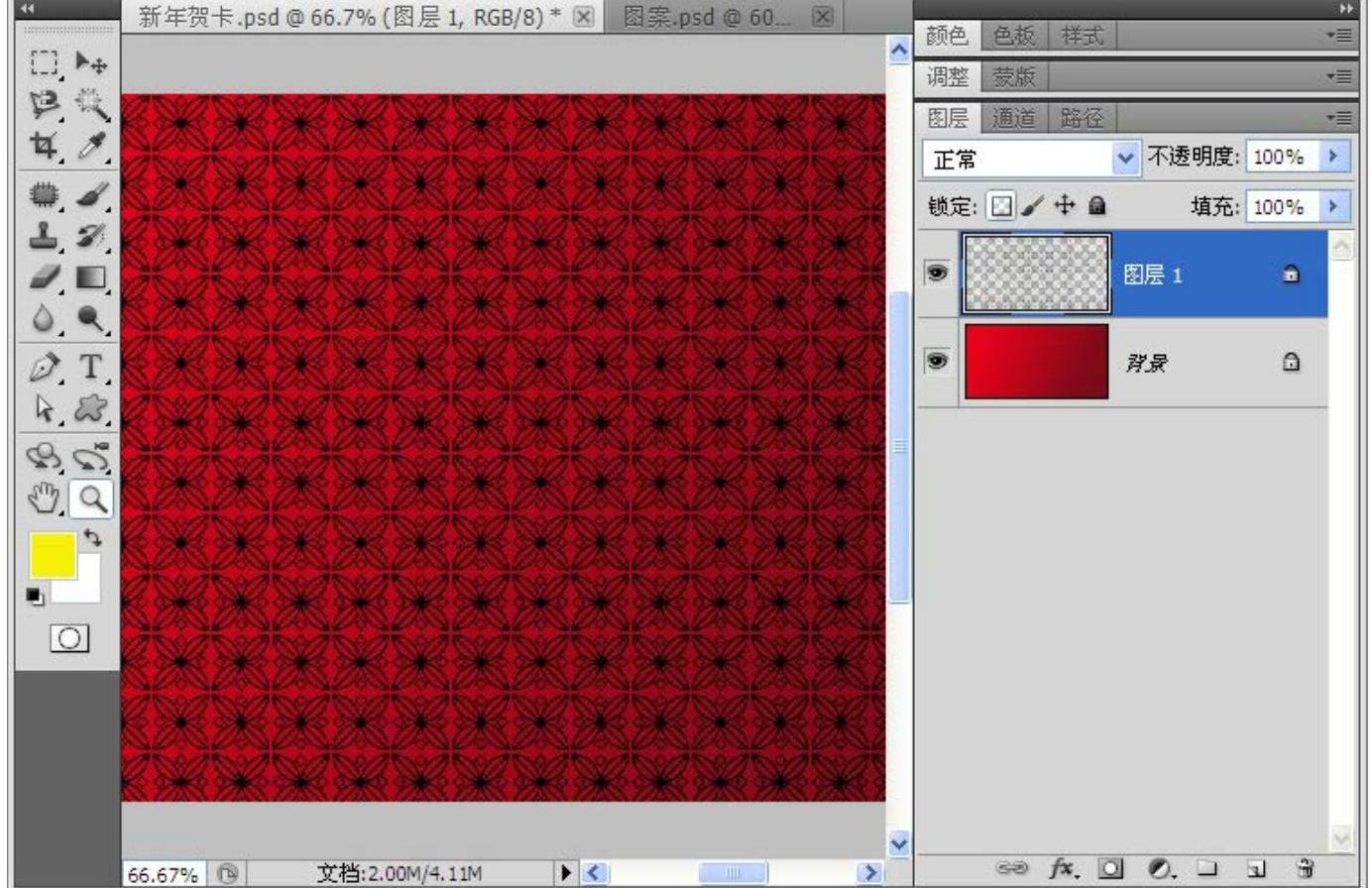Open the 填充 slider arrow
1372x888 pixels.
pyautogui.click(x=1334, y=206)
